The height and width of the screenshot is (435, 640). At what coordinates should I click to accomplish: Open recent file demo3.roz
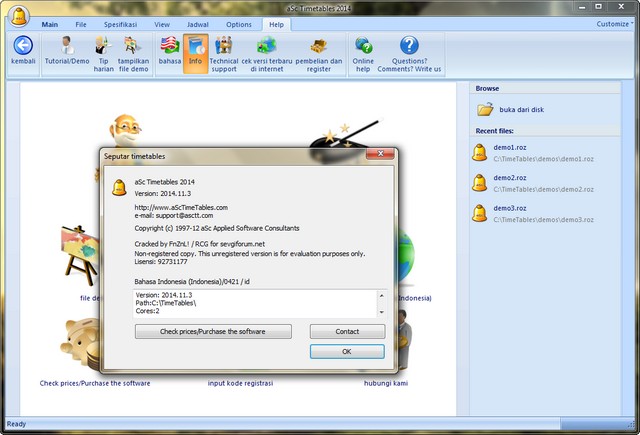pos(510,208)
